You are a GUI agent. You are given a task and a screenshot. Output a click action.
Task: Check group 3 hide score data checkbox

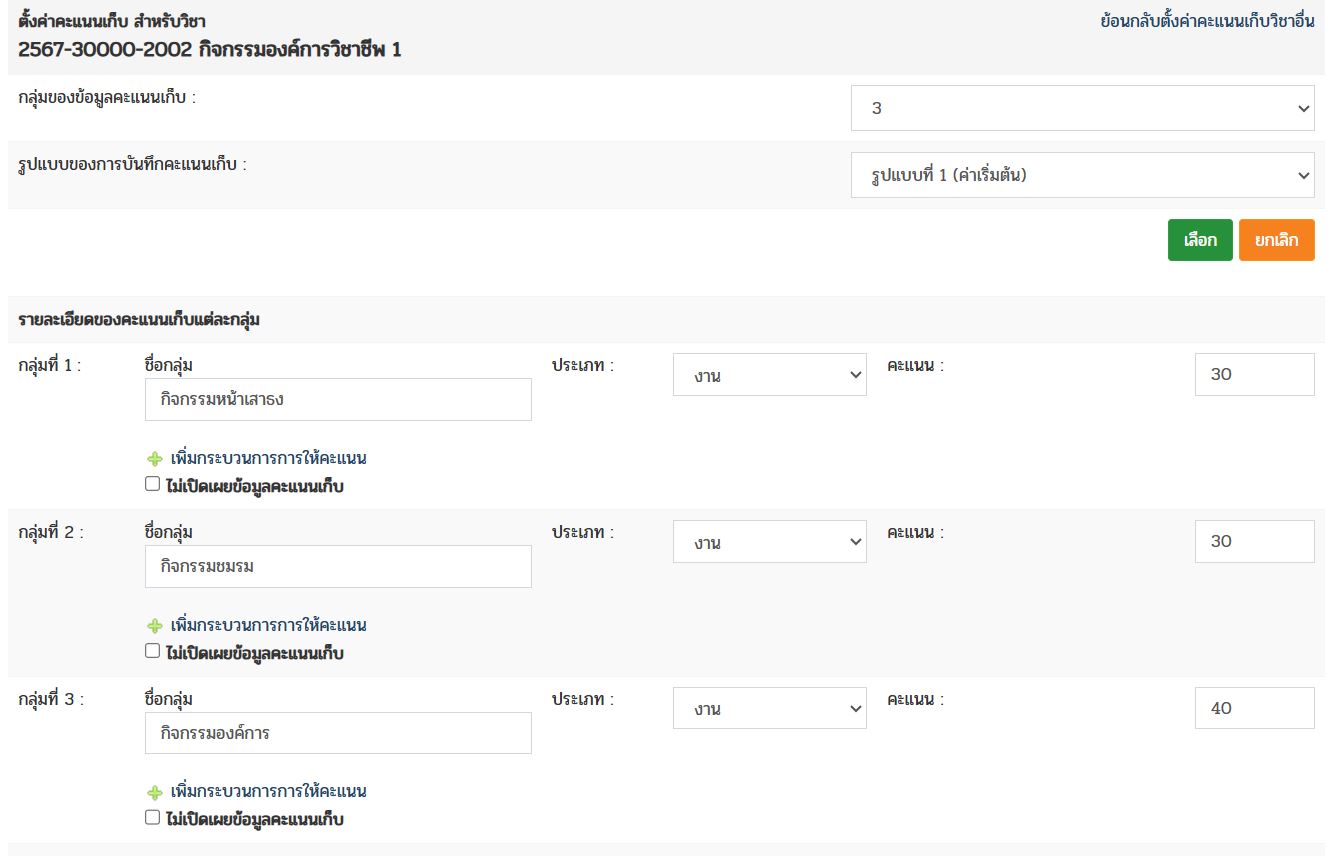tap(152, 817)
